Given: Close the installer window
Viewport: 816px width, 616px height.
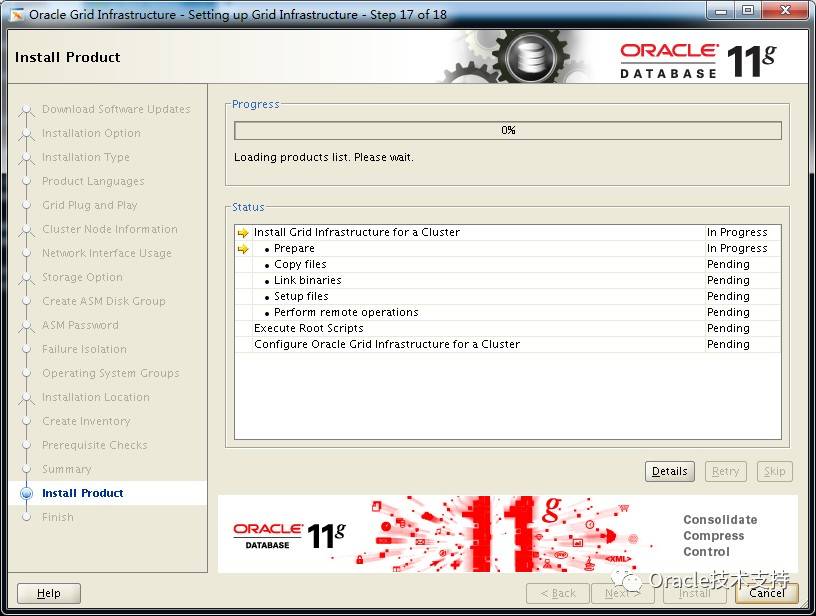Looking at the screenshot, I should [785, 10].
